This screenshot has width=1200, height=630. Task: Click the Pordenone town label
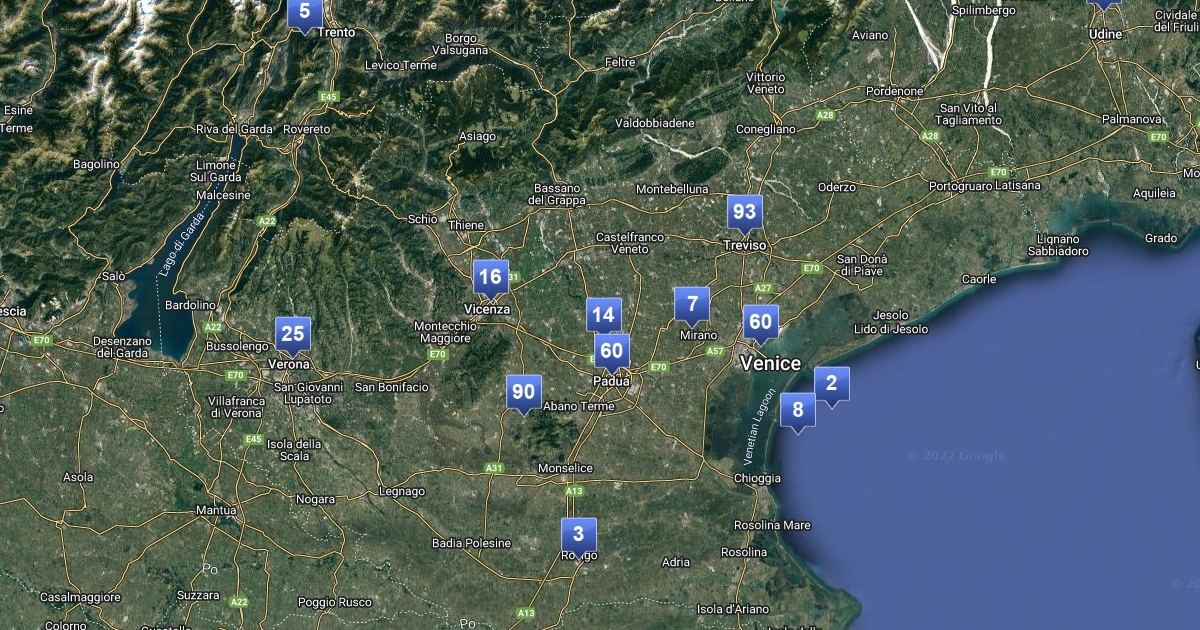(x=895, y=91)
